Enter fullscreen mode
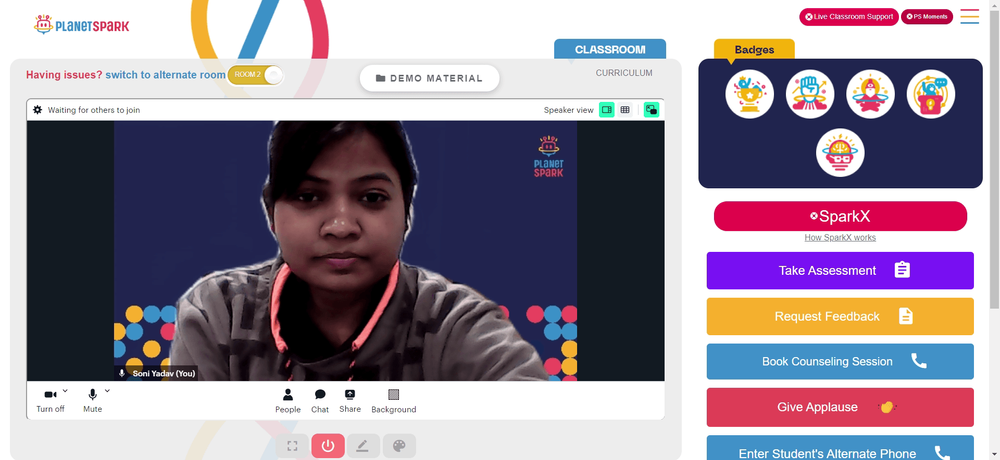Screen dimensions: 1000x460 point(292,446)
